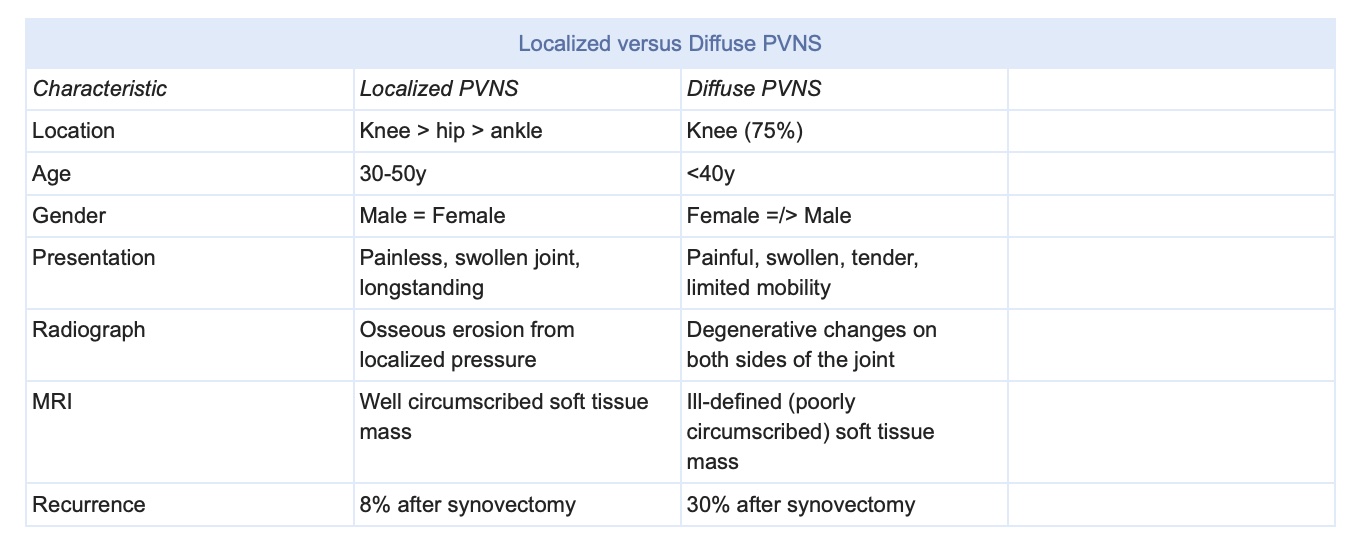Click the "Knee > hip > ankle" cell
This screenshot has height=552, width=1354.
451,131
